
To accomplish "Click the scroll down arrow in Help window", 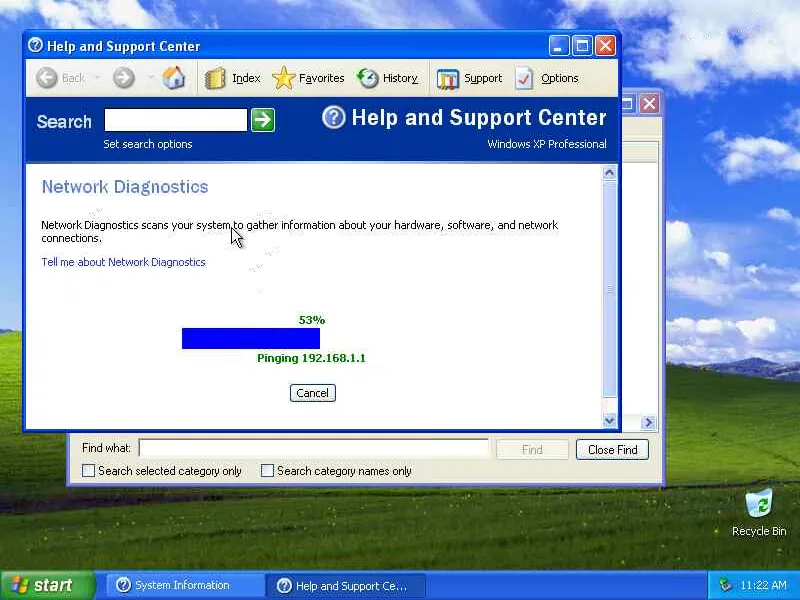I will 609,420.
